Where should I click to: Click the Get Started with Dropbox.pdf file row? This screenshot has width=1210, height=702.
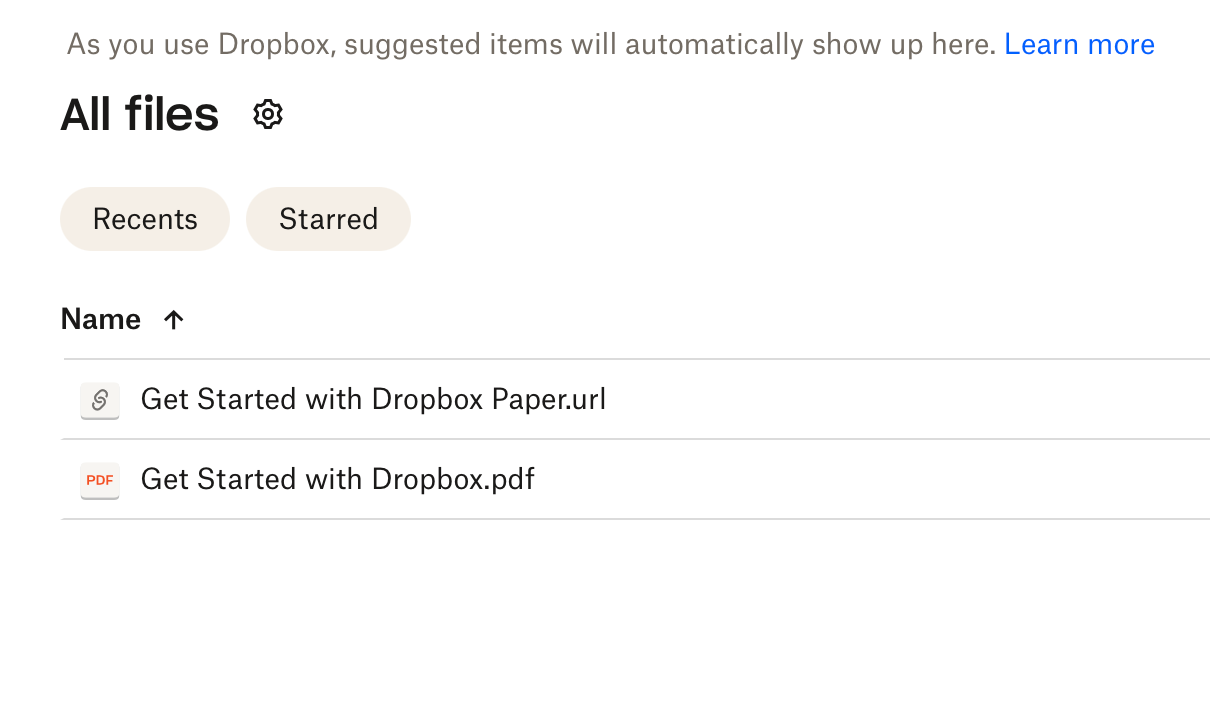click(338, 480)
